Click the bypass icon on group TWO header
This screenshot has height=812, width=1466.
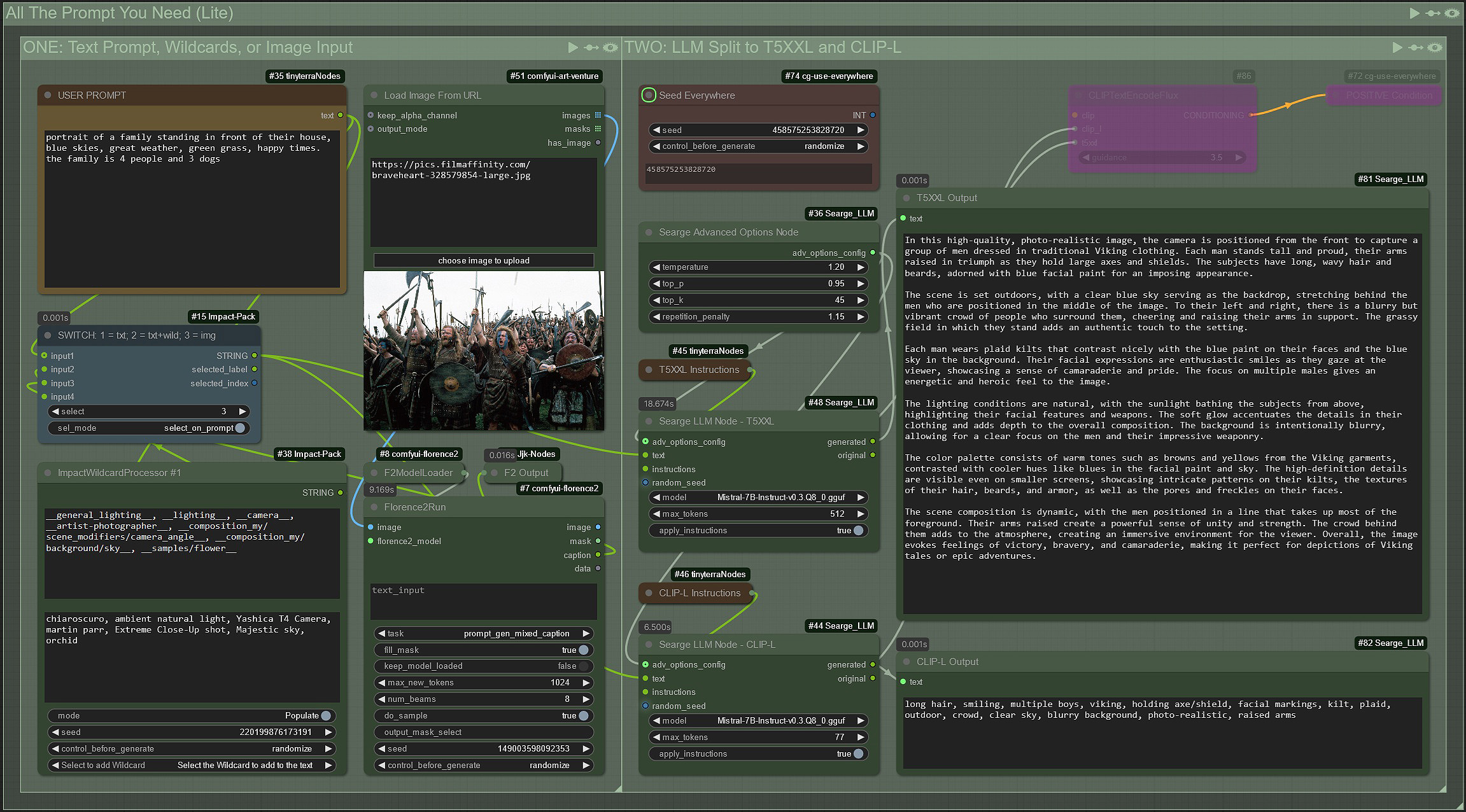click(1415, 48)
